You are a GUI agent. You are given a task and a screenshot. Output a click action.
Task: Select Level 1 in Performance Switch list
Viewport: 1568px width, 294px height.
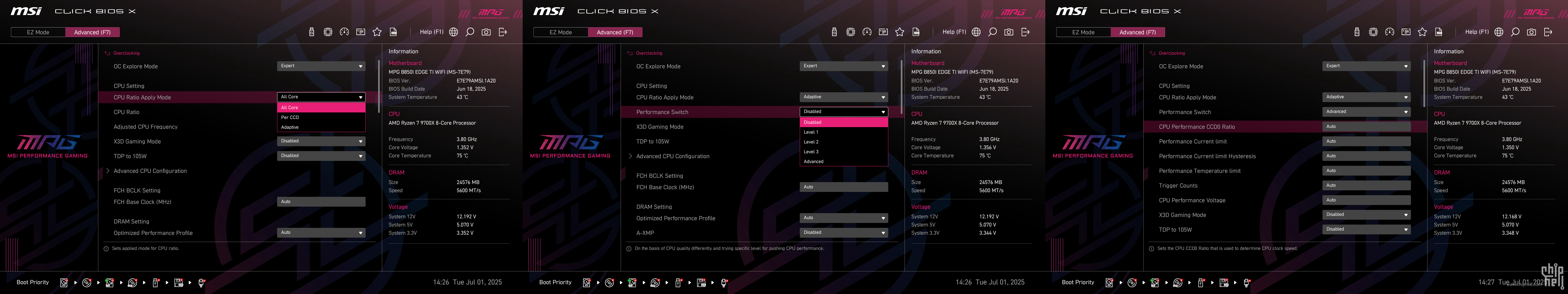[844, 132]
